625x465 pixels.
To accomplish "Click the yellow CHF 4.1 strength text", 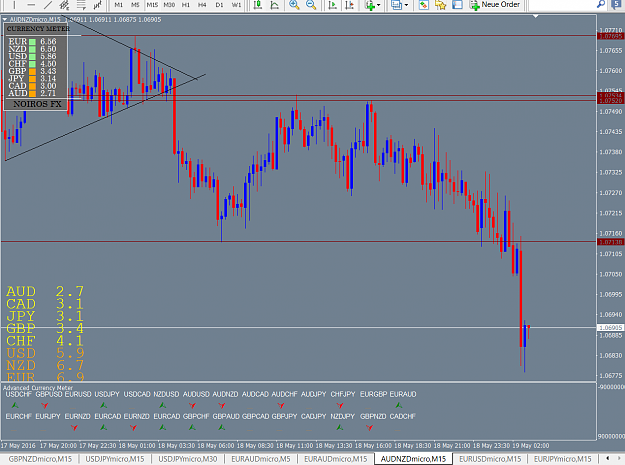I will (x=45, y=341).
